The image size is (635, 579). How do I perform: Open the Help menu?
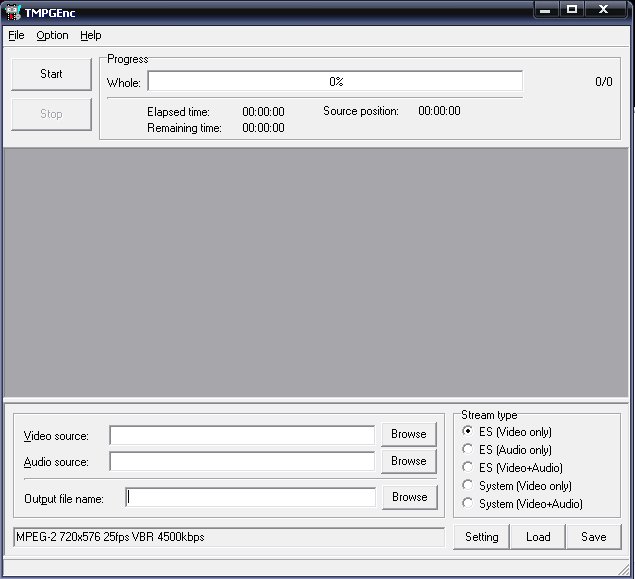[91, 35]
